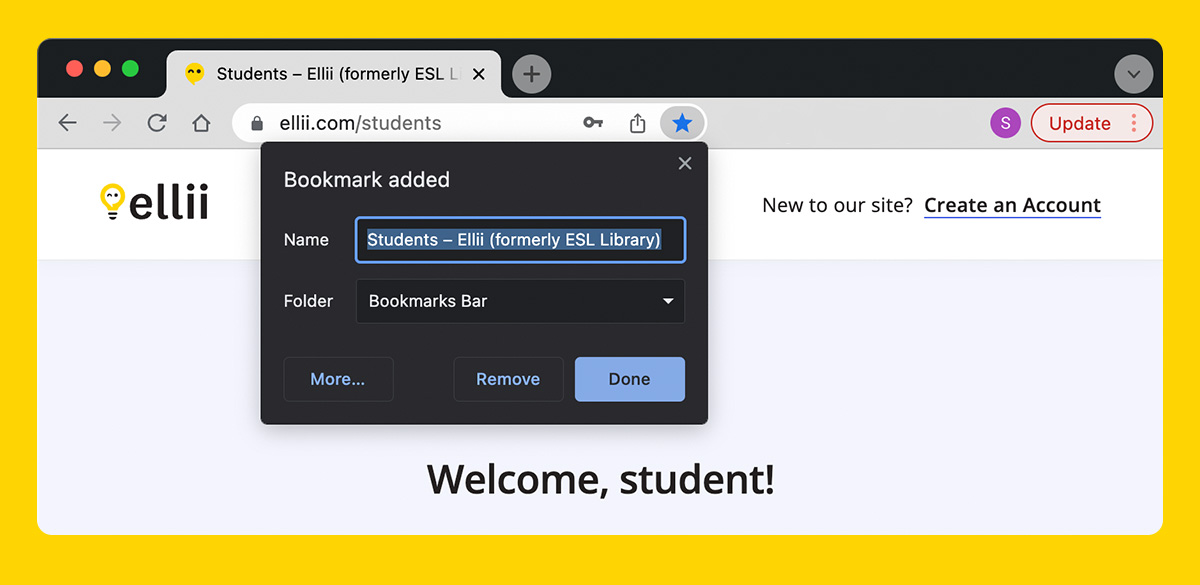
Task: Maximize window with green button
Action: coord(130,69)
